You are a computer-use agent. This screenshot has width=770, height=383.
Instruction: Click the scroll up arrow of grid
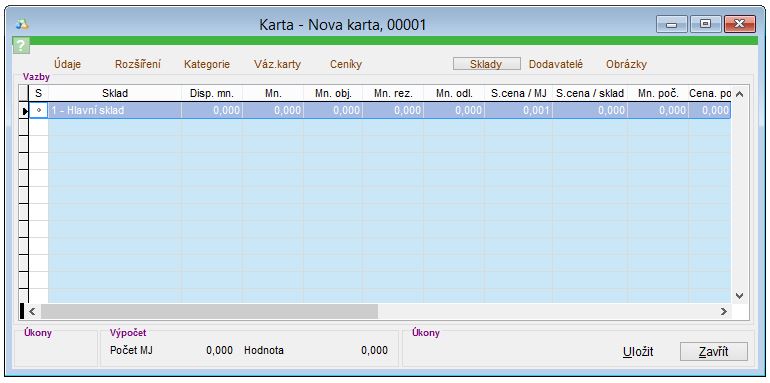point(740,94)
